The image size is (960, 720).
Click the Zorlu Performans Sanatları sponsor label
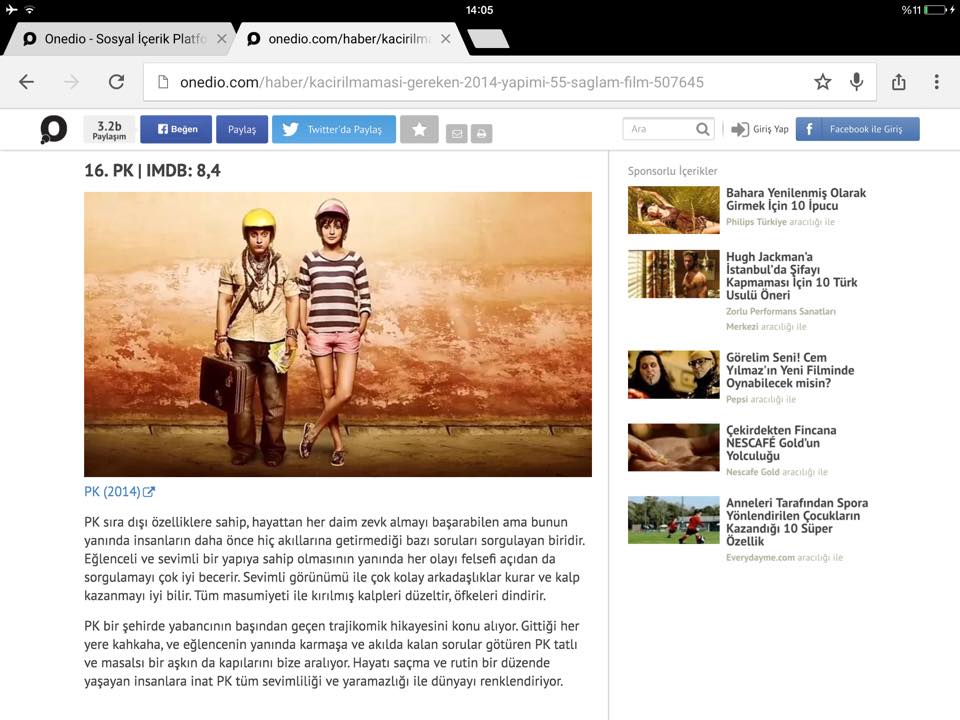[781, 318]
